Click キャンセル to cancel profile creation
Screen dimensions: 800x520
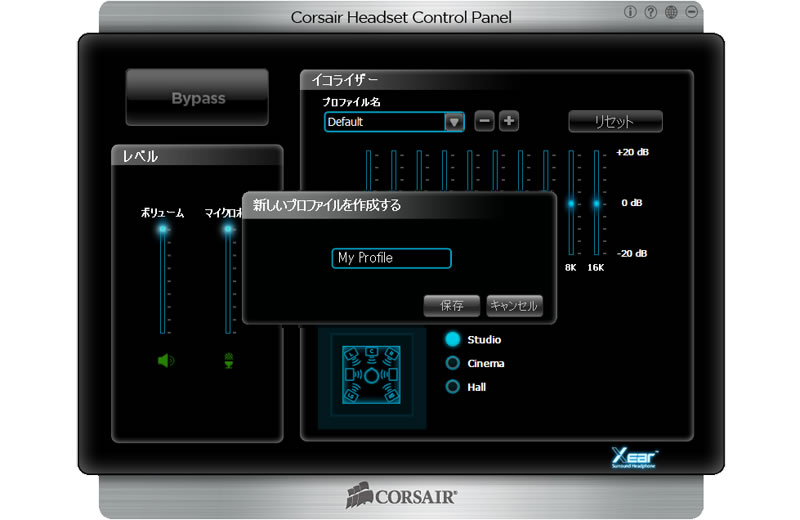pos(514,306)
